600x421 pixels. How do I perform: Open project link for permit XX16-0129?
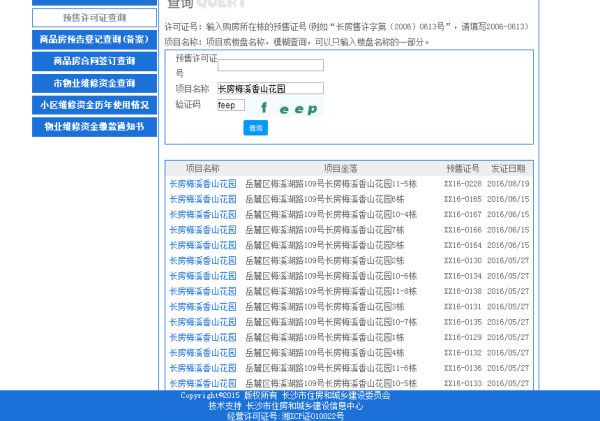coord(202,338)
